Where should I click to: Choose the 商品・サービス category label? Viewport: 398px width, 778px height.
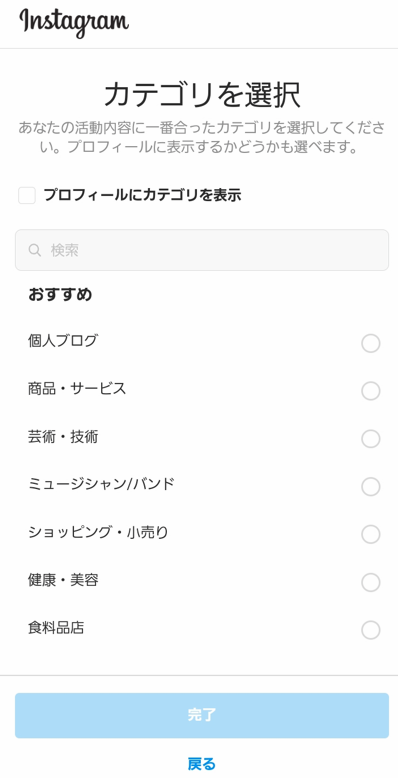coord(77,389)
